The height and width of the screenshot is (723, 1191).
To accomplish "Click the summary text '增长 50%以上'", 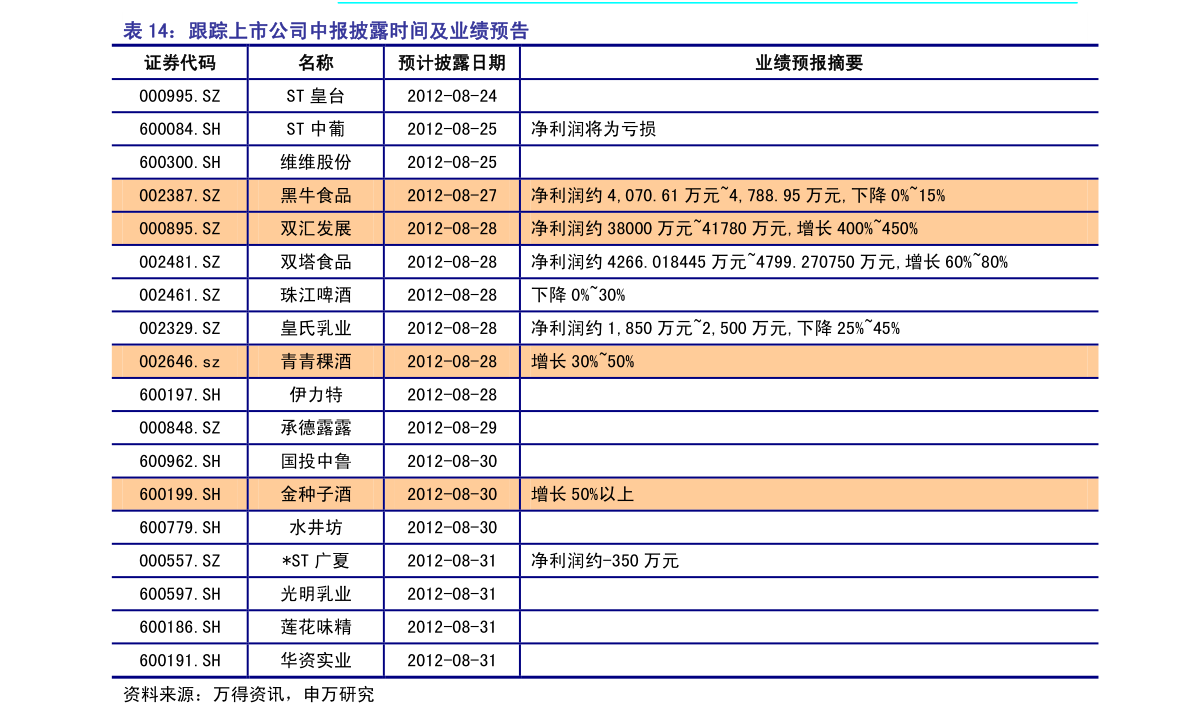I will pos(583,494).
